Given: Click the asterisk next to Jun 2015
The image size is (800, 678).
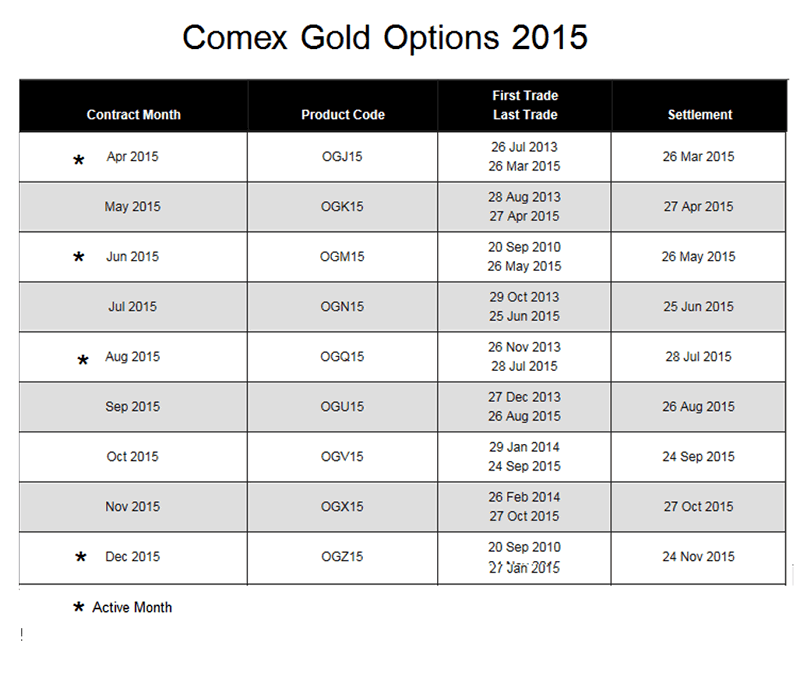Looking at the screenshot, I should (x=79, y=259).
